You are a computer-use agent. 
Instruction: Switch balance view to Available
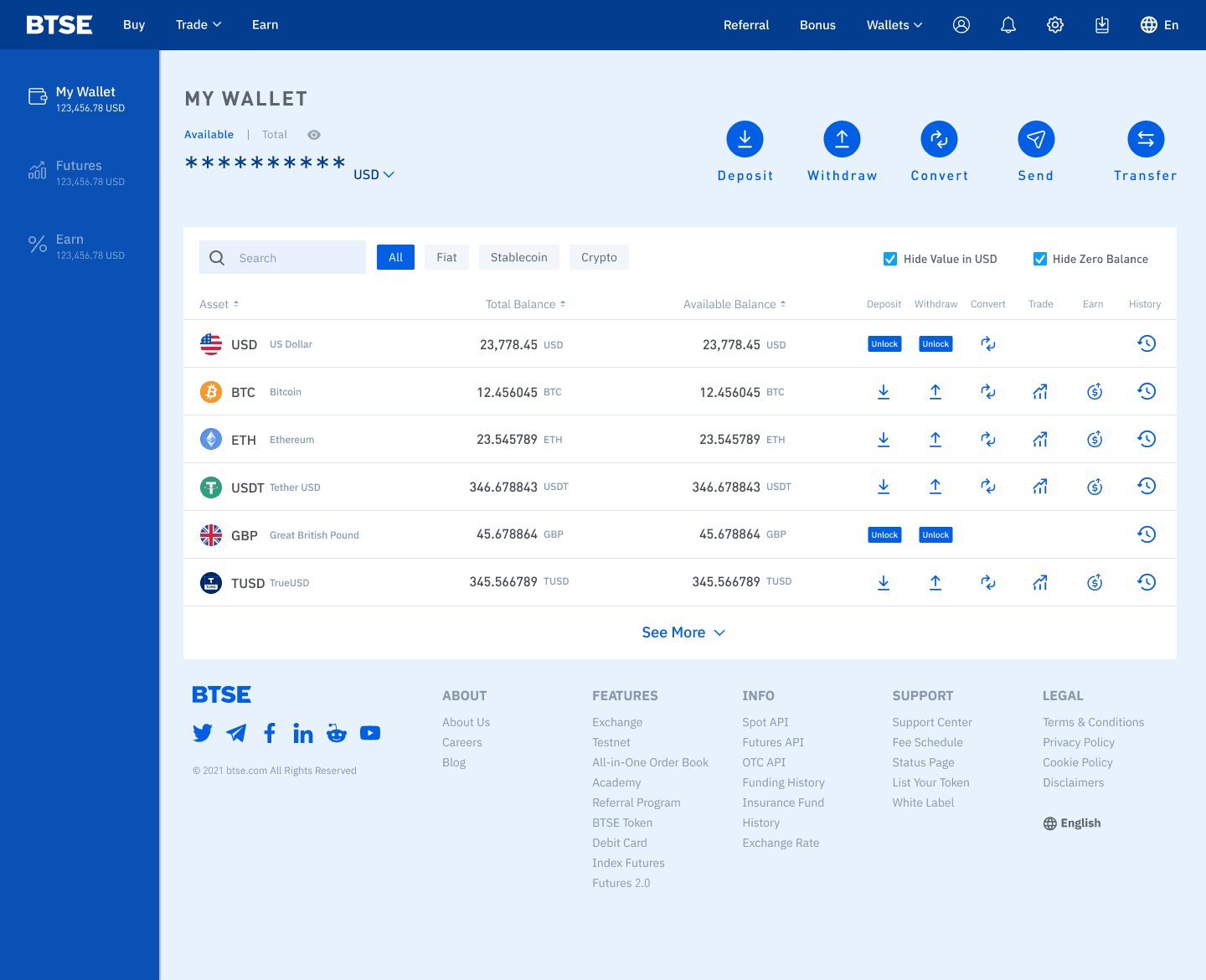click(209, 135)
